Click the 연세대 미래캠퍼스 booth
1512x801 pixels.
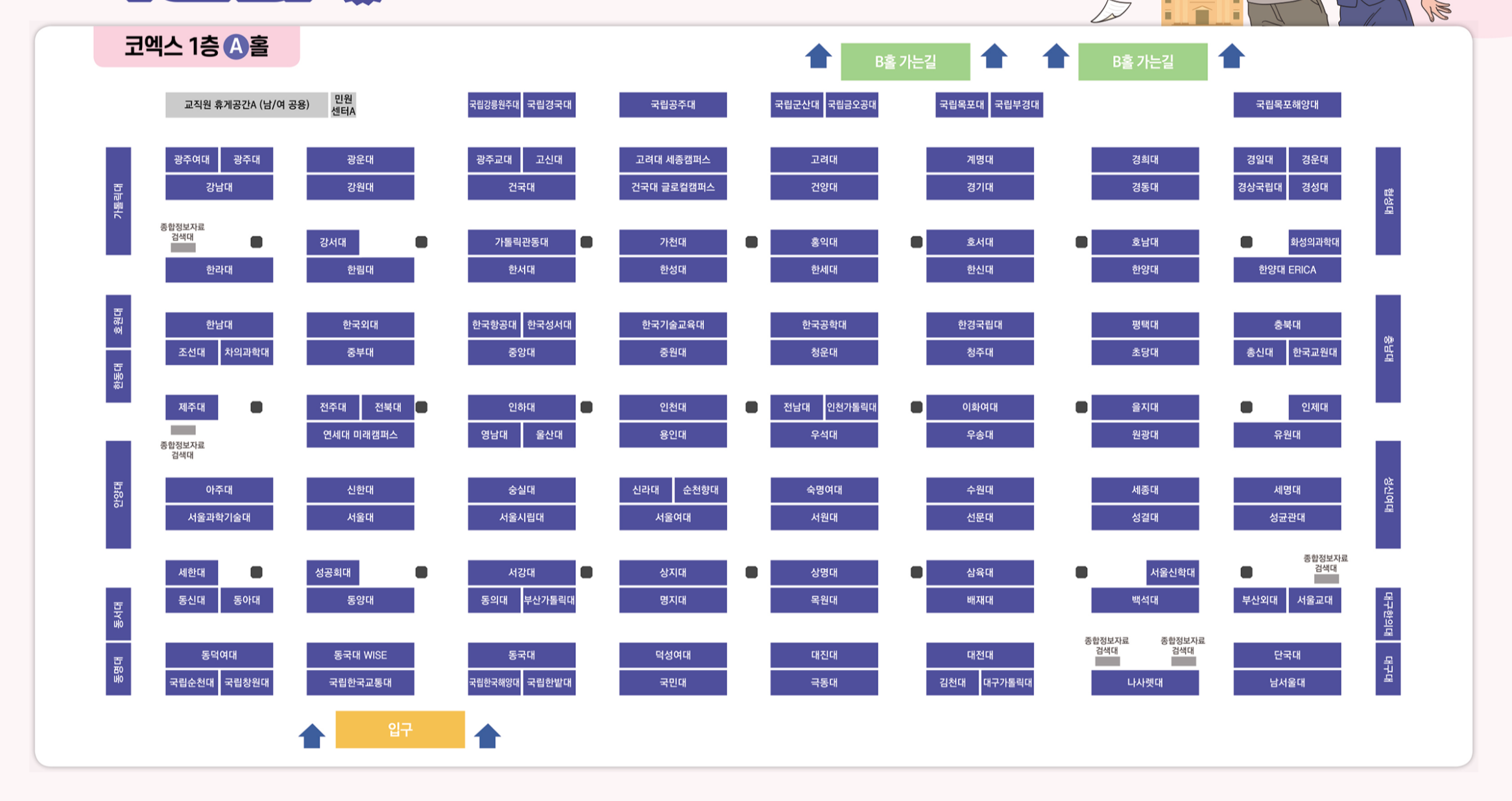coord(360,435)
